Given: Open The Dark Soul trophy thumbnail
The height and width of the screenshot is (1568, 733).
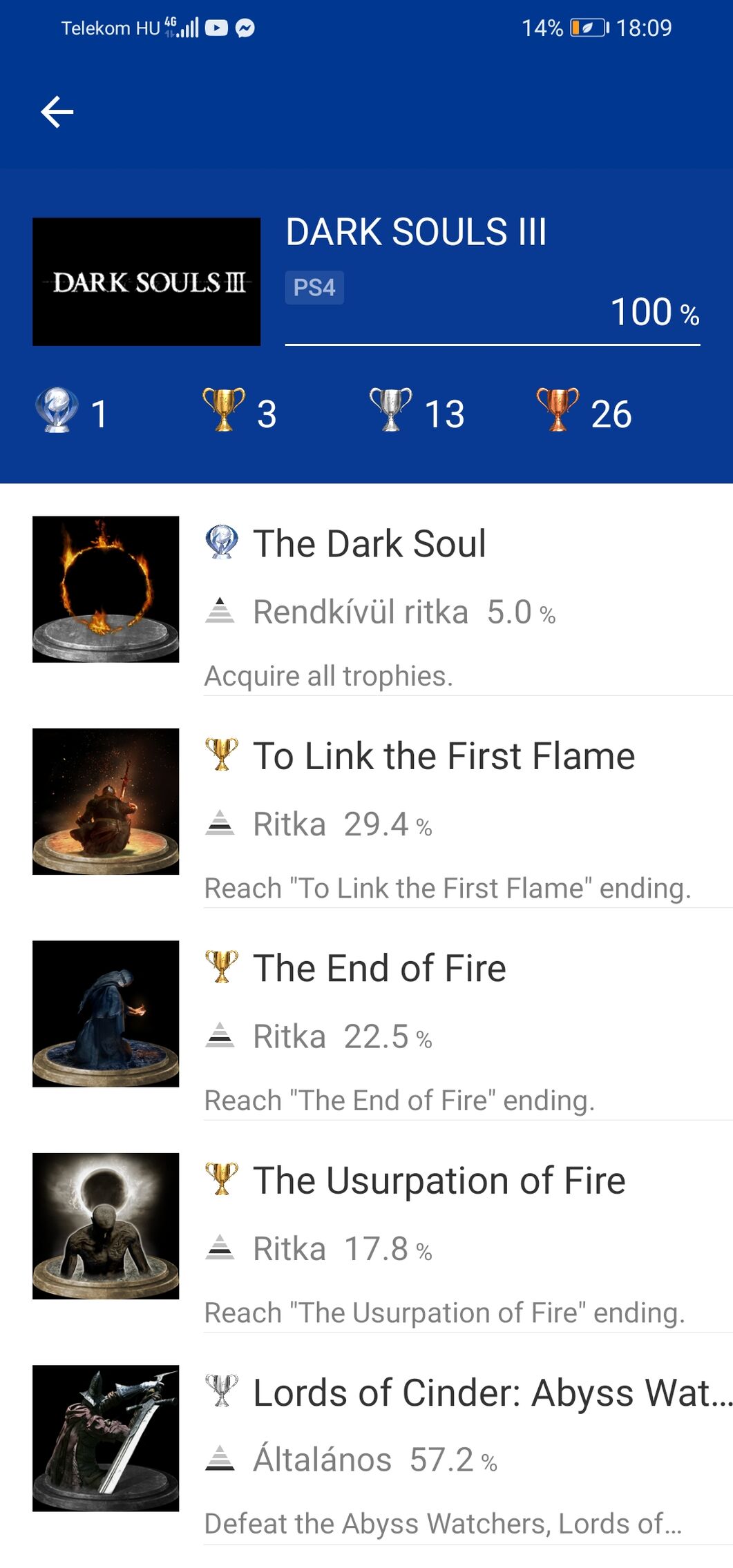Looking at the screenshot, I should click(x=106, y=589).
